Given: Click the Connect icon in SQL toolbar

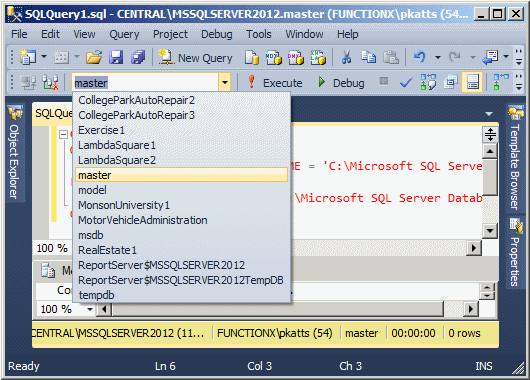Looking at the screenshot, I should 28,82.
